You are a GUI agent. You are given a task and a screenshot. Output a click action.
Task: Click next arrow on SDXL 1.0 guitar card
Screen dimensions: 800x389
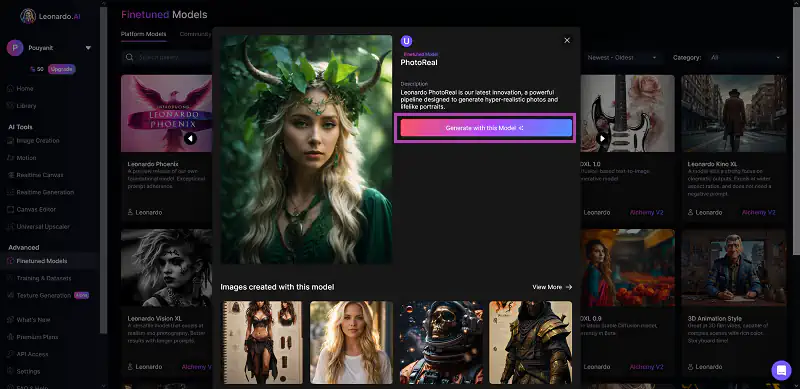(x=602, y=138)
